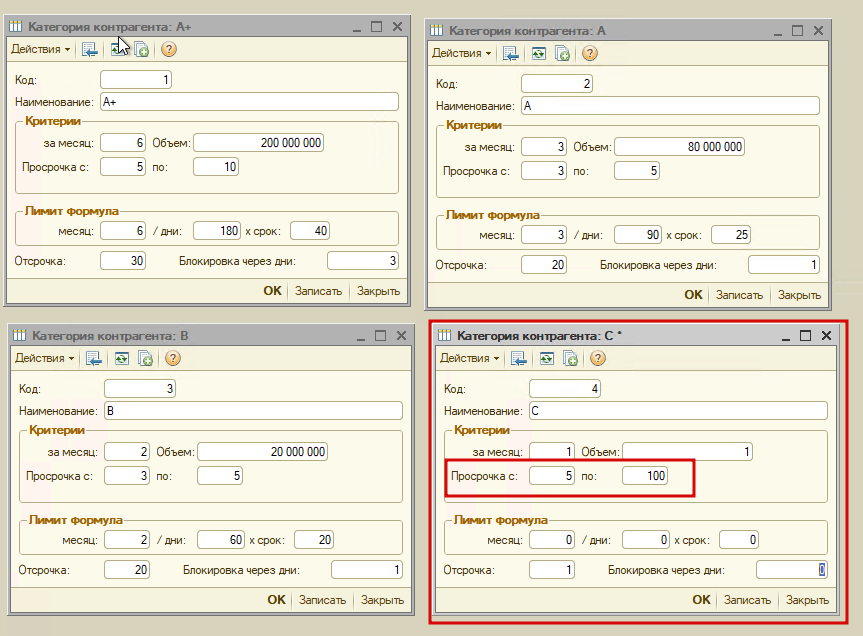Click the reread/refresh icon in the B window
Image resolution: width=863 pixels, height=636 pixels.
(122, 359)
